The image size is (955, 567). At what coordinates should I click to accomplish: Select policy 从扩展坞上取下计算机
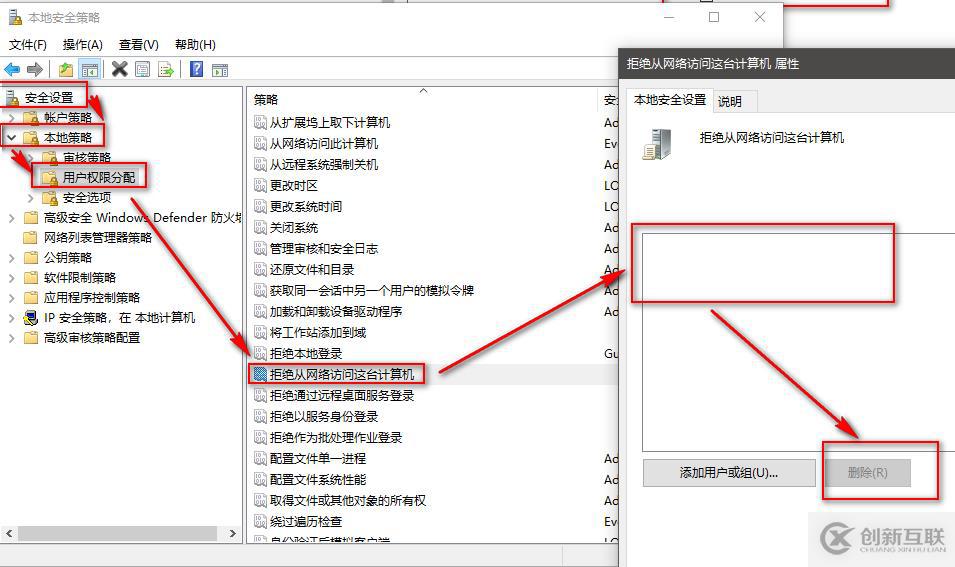329,123
